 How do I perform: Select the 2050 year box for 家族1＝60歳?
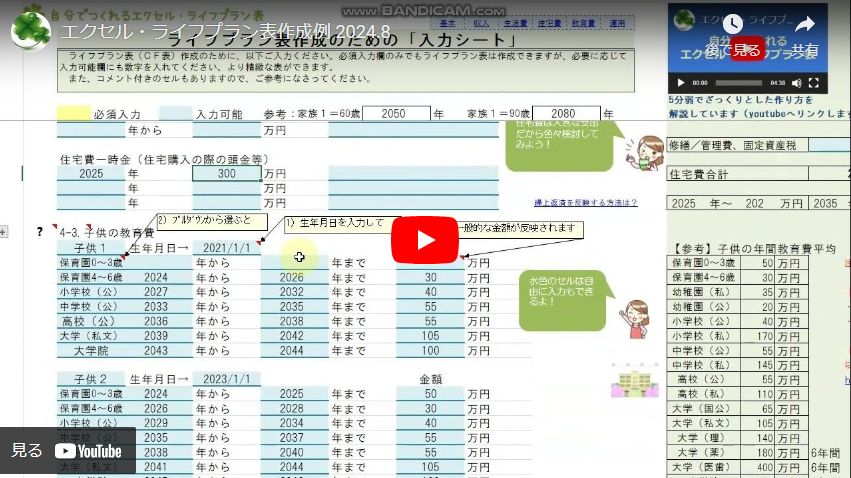click(x=396, y=113)
